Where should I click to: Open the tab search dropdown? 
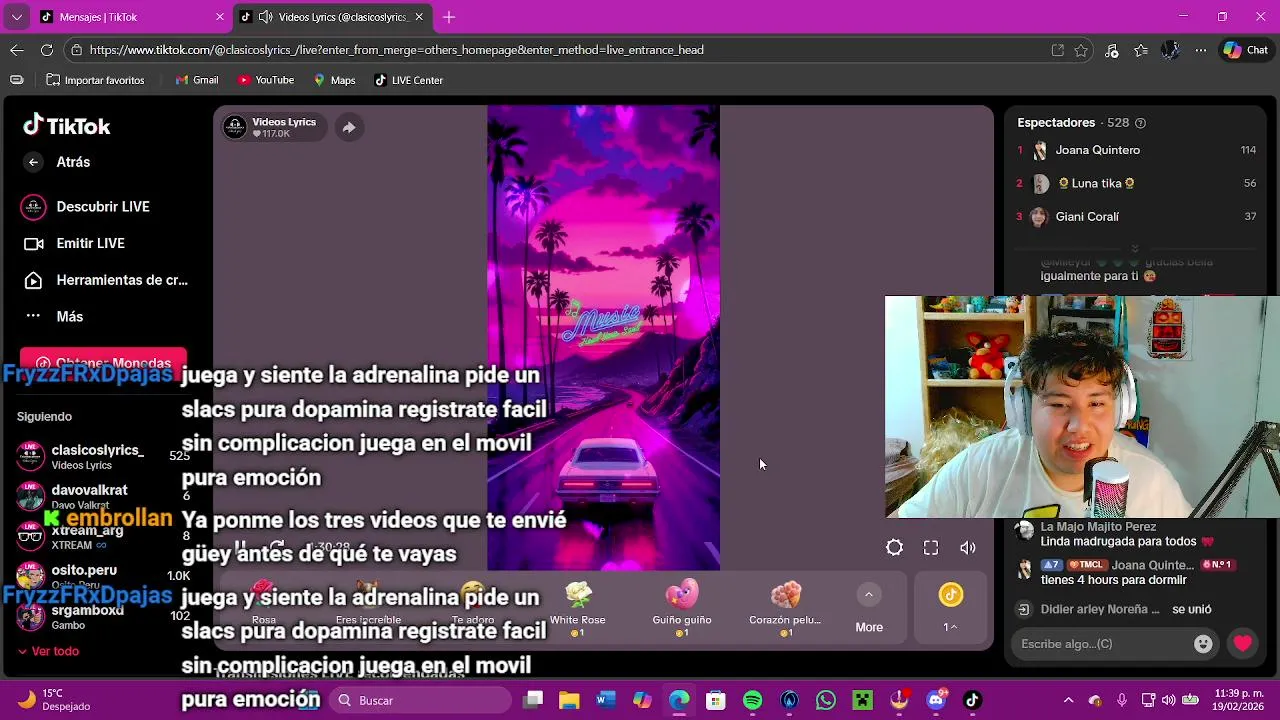point(16,17)
